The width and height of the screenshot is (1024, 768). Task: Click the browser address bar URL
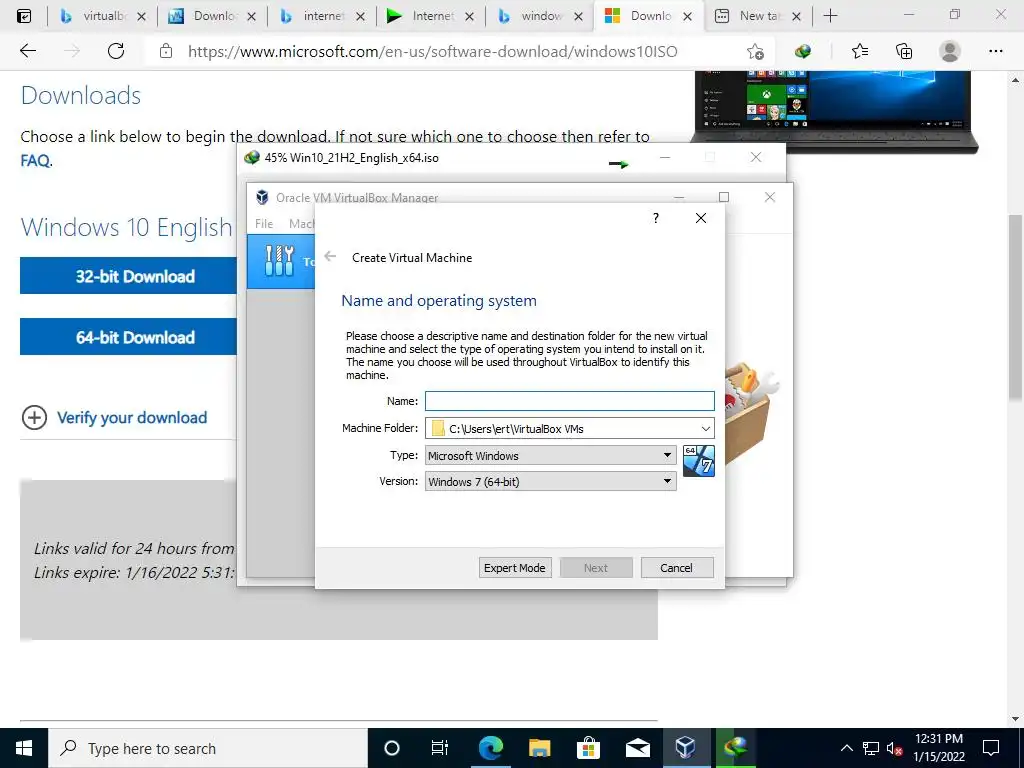pyautogui.click(x=432, y=52)
